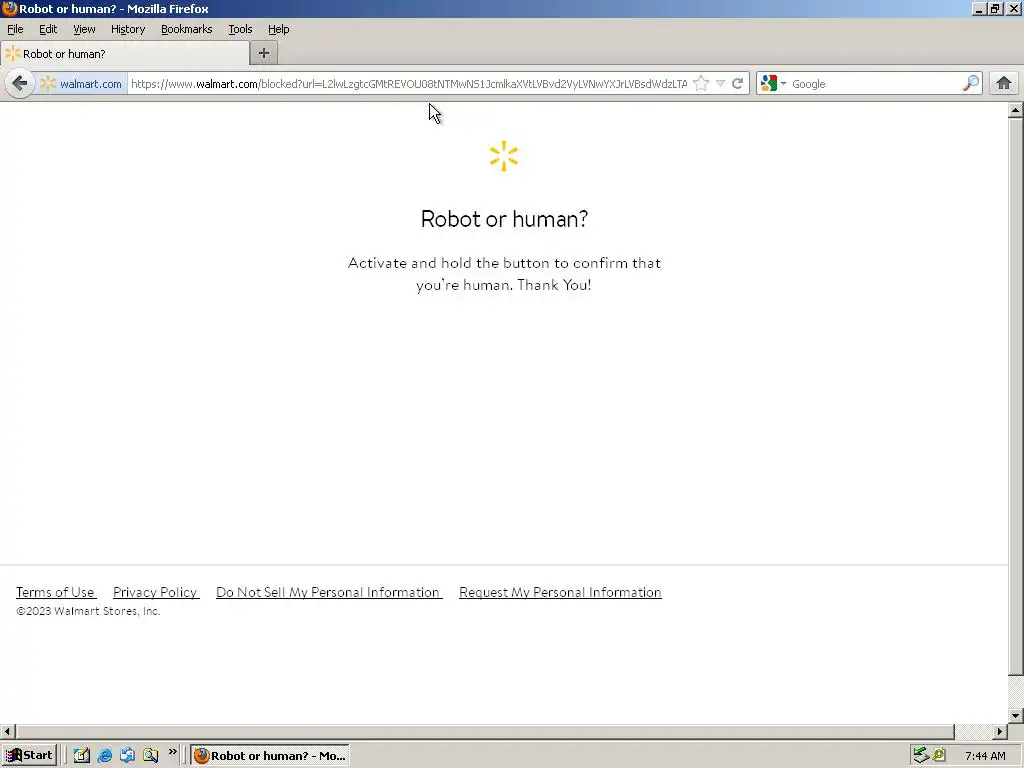This screenshot has height=768, width=1024.
Task: Select the Firefox taskbar button
Action: coord(270,756)
